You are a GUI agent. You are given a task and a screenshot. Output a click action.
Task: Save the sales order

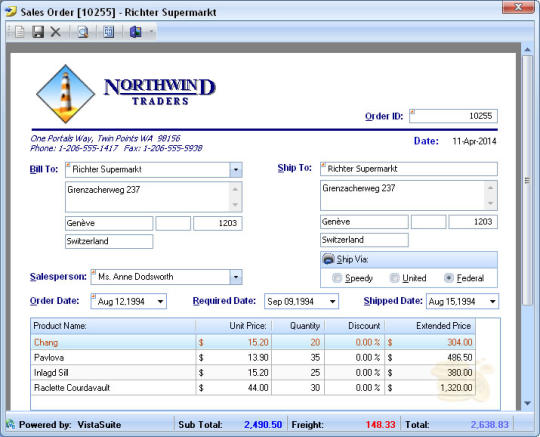[38, 32]
